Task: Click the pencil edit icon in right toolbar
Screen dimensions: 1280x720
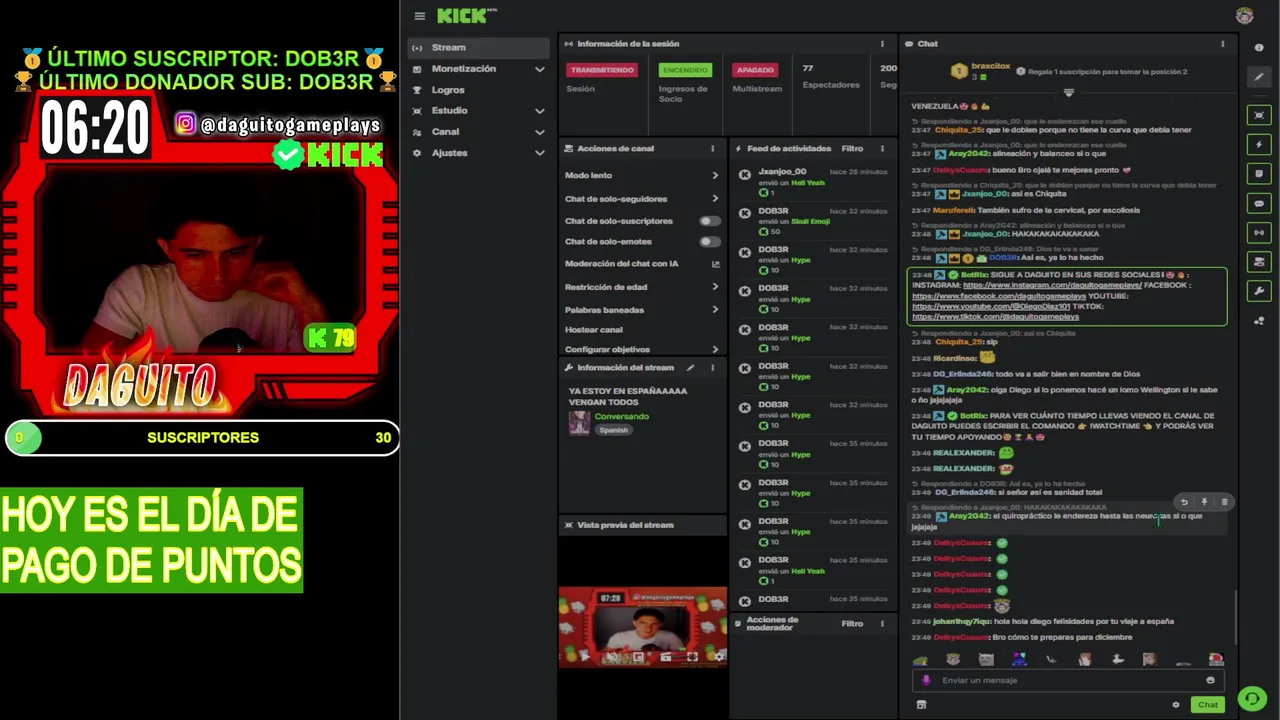Action: pos(1259,77)
